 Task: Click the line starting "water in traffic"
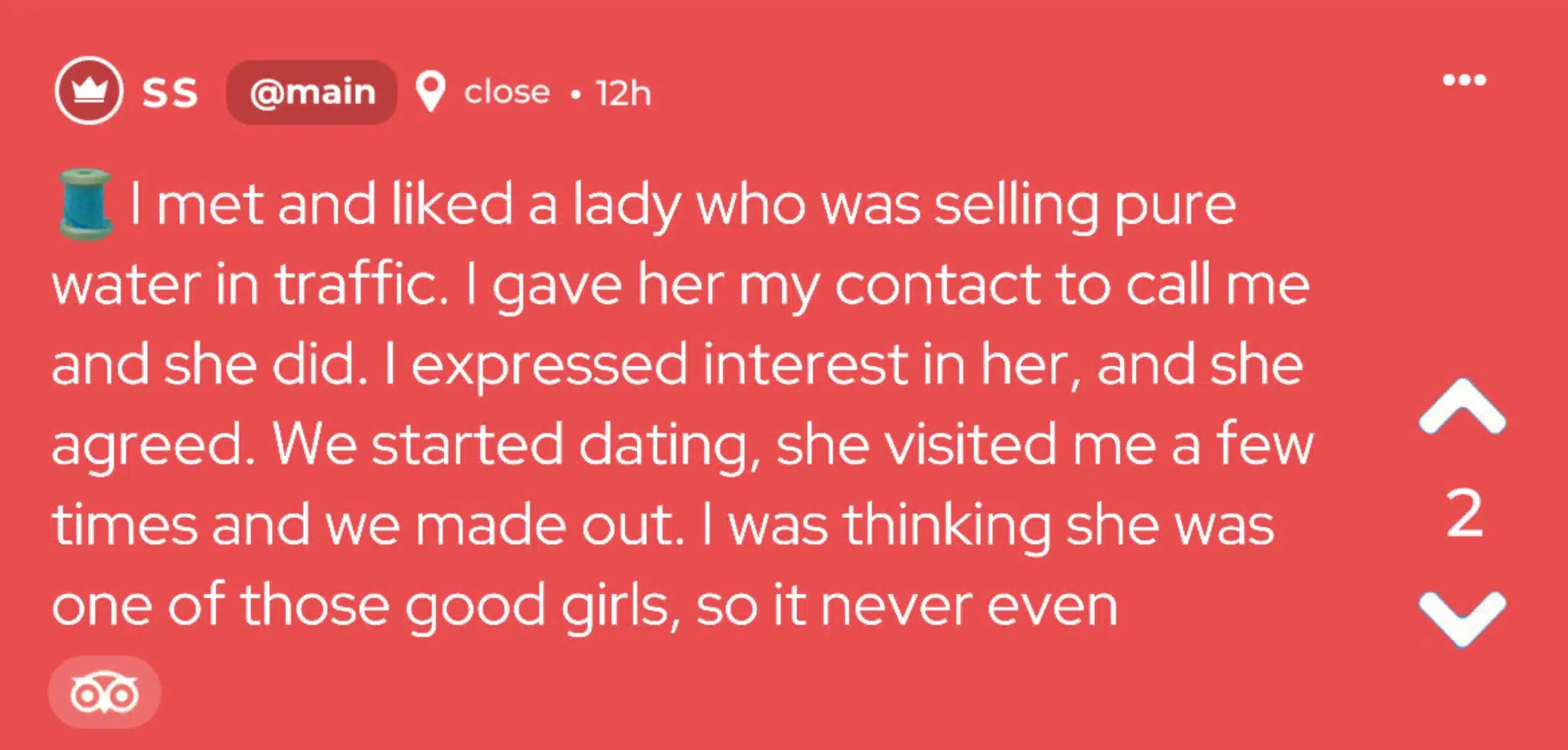[x=680, y=285]
